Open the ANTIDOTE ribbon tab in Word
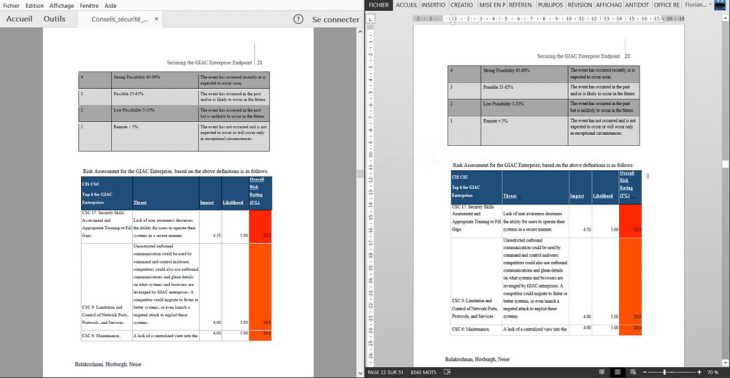Viewport: 730px width, 378px height. [636, 5]
